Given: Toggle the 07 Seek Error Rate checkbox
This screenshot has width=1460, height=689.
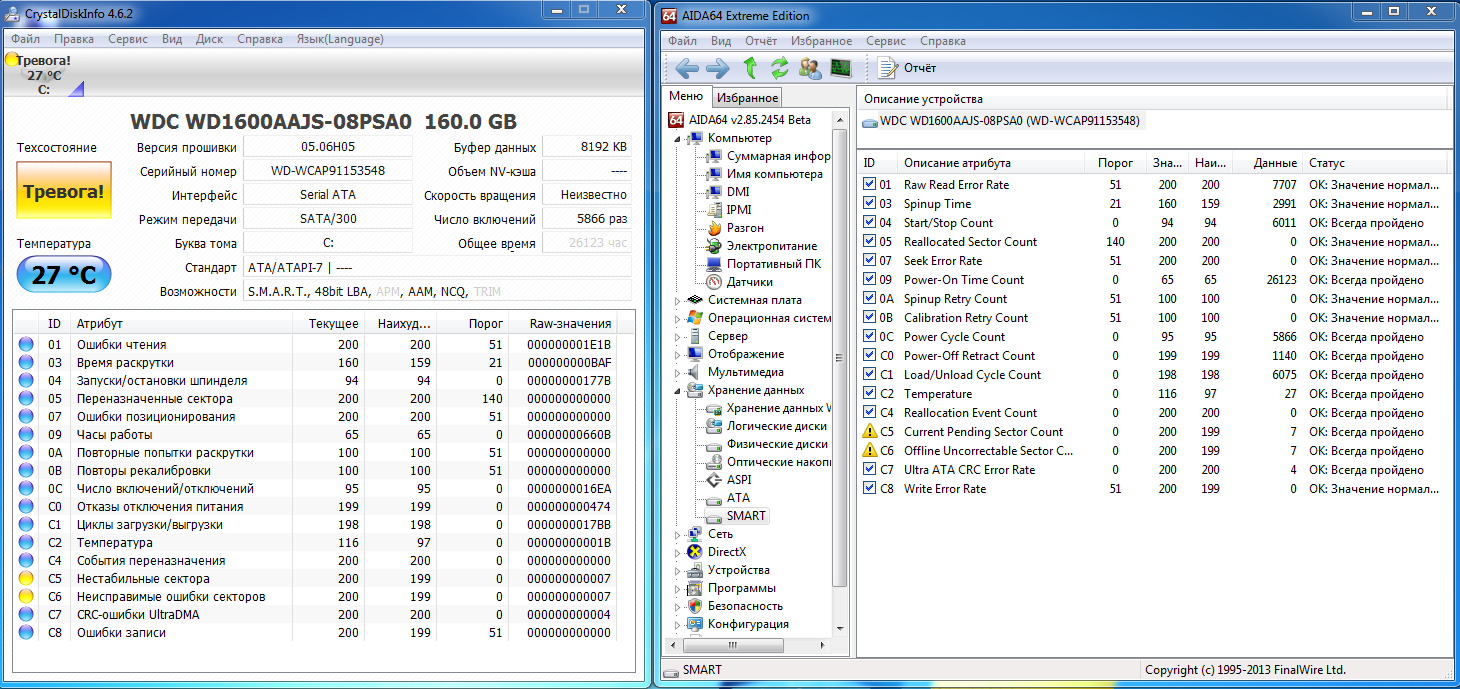Looking at the screenshot, I should click(870, 261).
